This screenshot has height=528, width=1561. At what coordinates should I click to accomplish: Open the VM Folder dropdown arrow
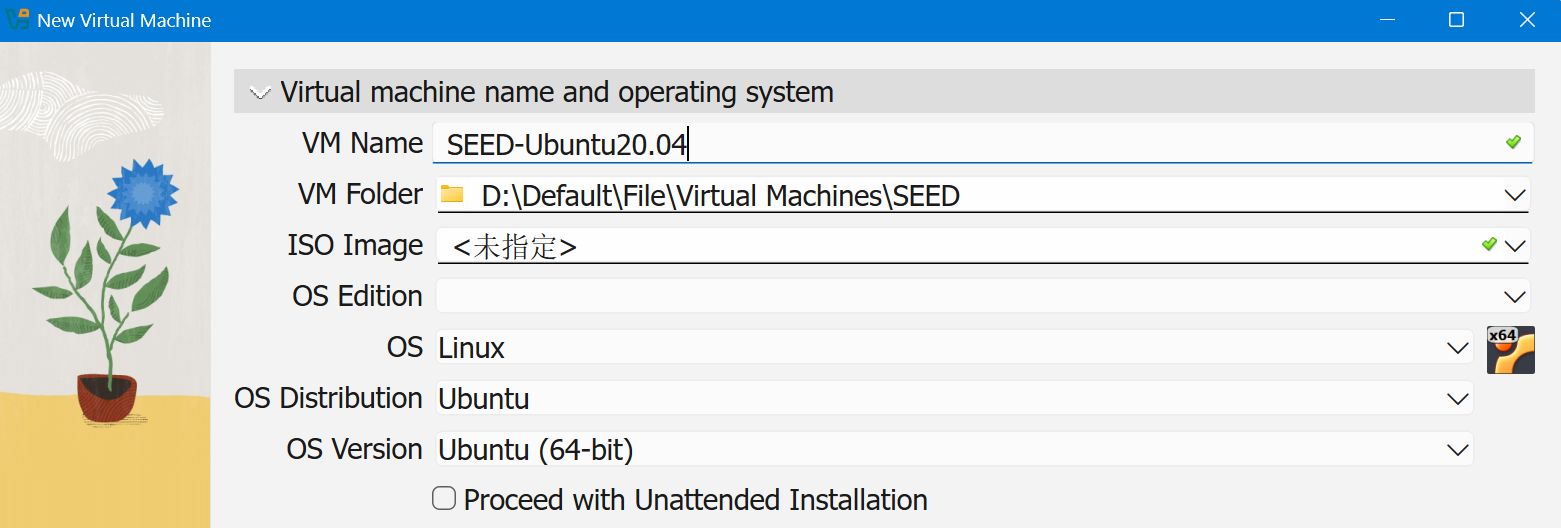click(1514, 195)
